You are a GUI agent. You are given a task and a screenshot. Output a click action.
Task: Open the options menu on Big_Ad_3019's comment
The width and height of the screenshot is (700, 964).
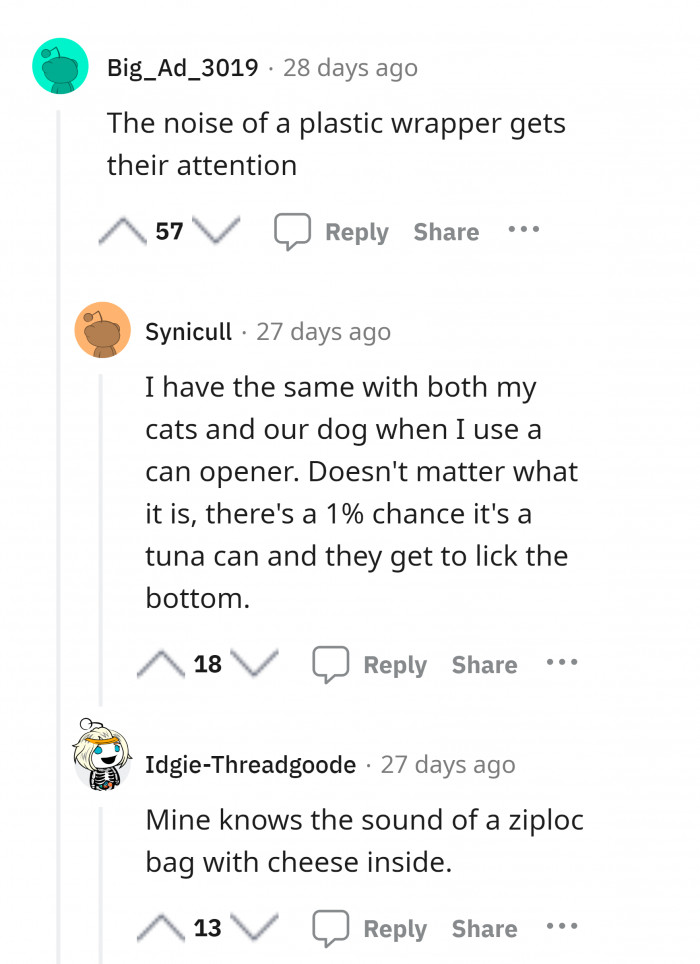524,231
